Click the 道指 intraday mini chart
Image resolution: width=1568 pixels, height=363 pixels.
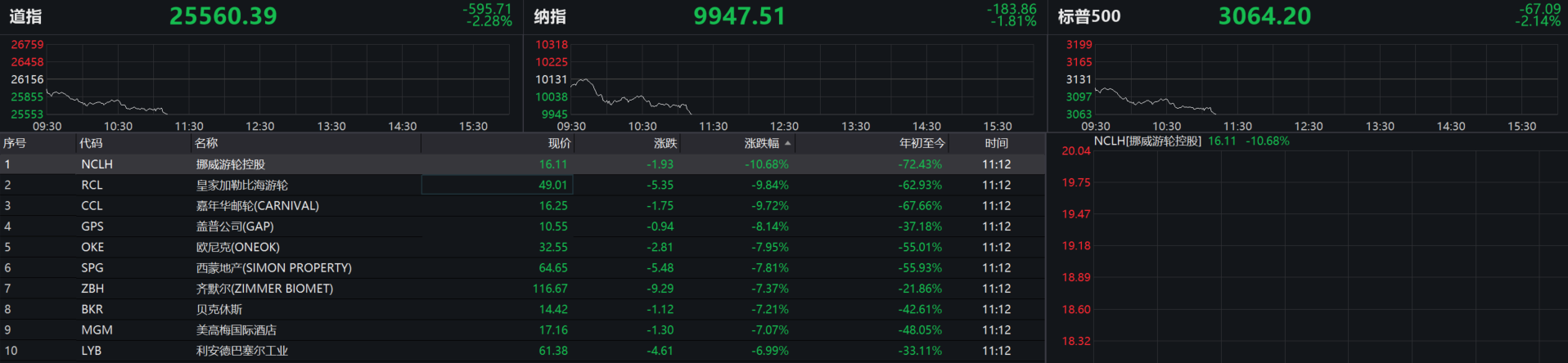(x=278, y=79)
